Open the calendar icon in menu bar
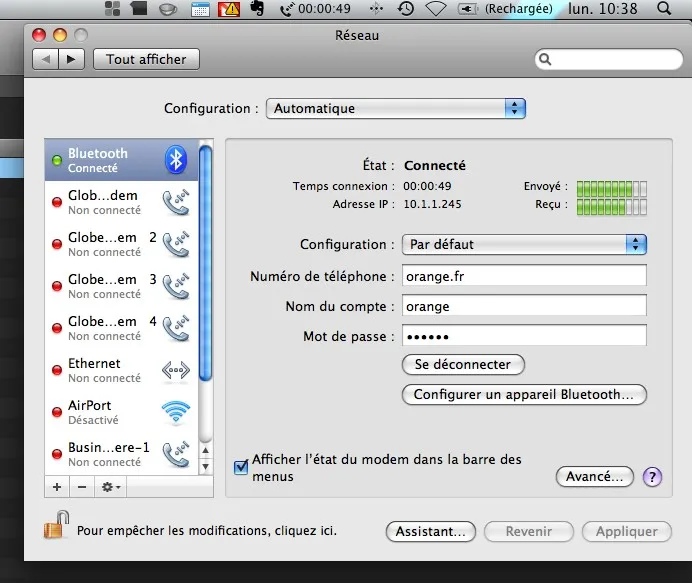 [200, 9]
